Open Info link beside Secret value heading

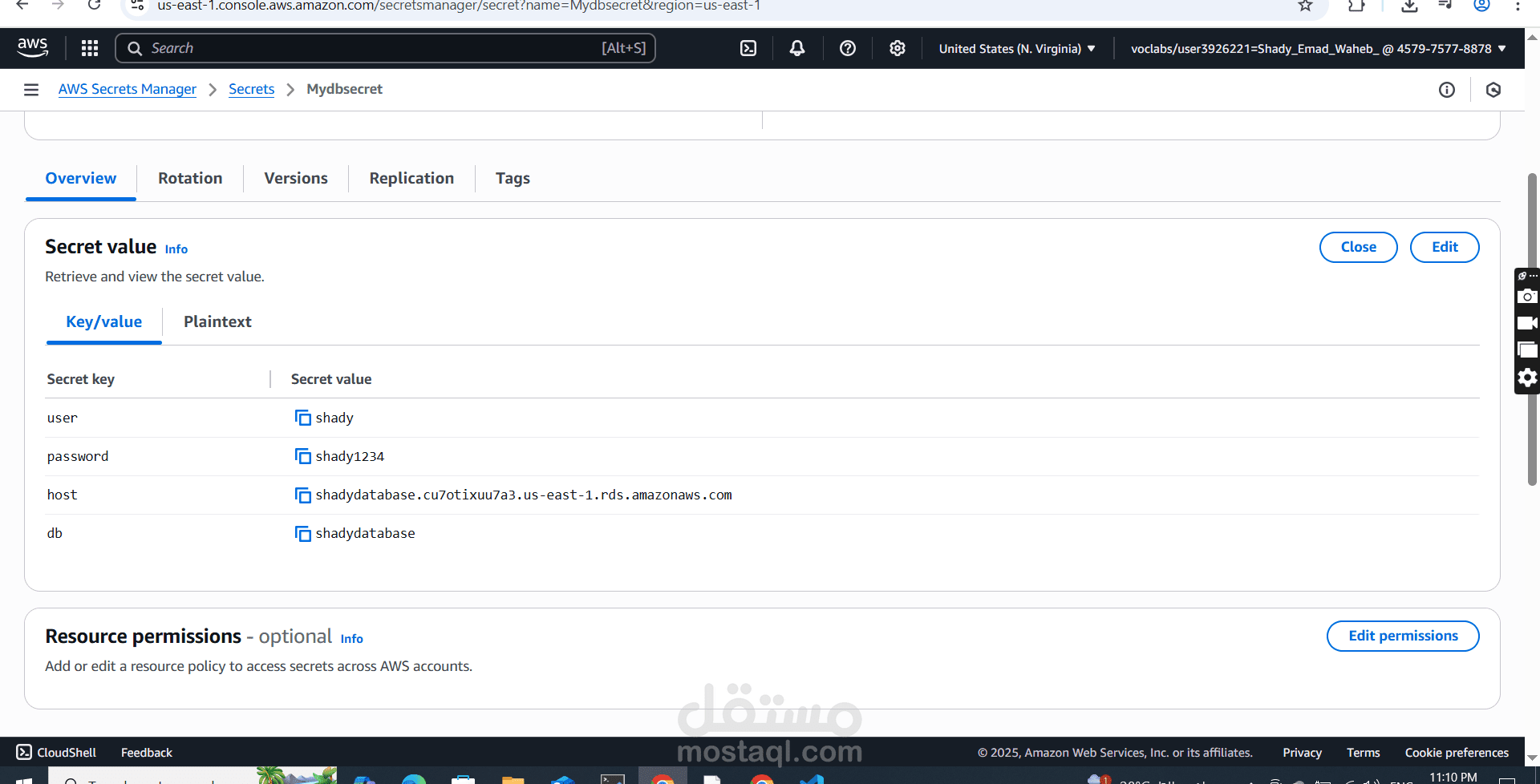(x=176, y=249)
